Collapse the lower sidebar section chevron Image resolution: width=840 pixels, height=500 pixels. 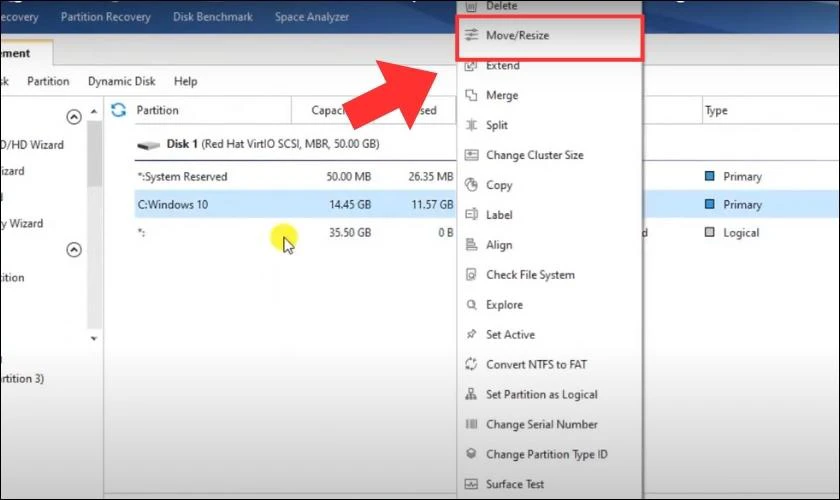coord(74,249)
